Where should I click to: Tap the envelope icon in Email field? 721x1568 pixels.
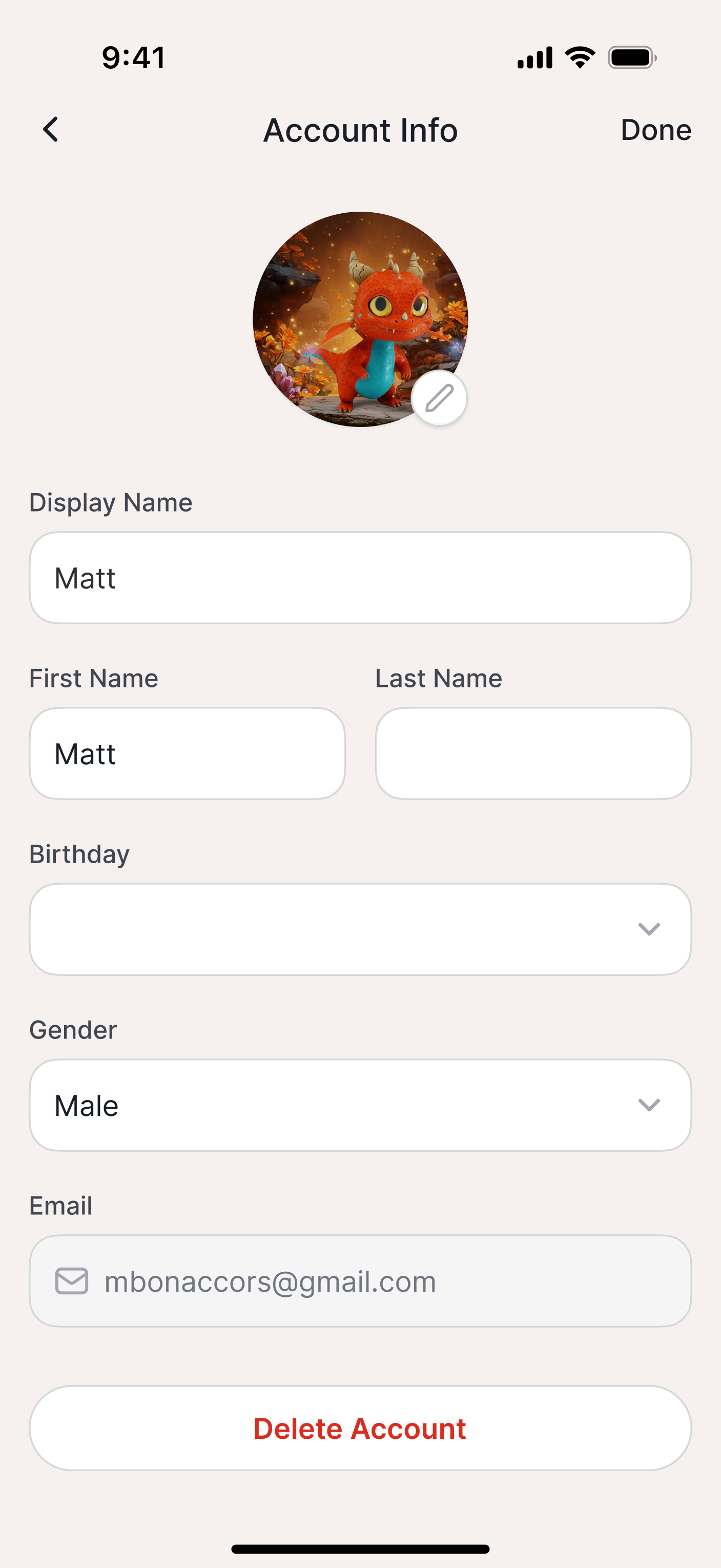[x=72, y=1280]
